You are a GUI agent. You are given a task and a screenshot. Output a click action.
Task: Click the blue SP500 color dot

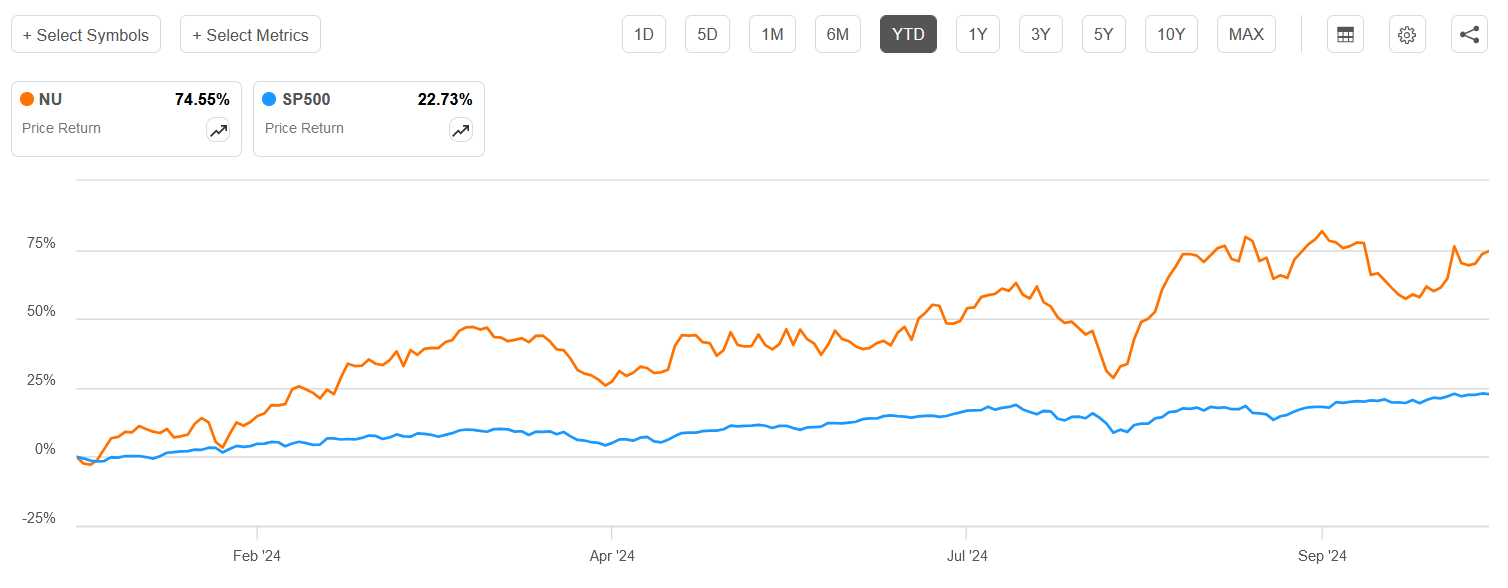pyautogui.click(x=269, y=99)
